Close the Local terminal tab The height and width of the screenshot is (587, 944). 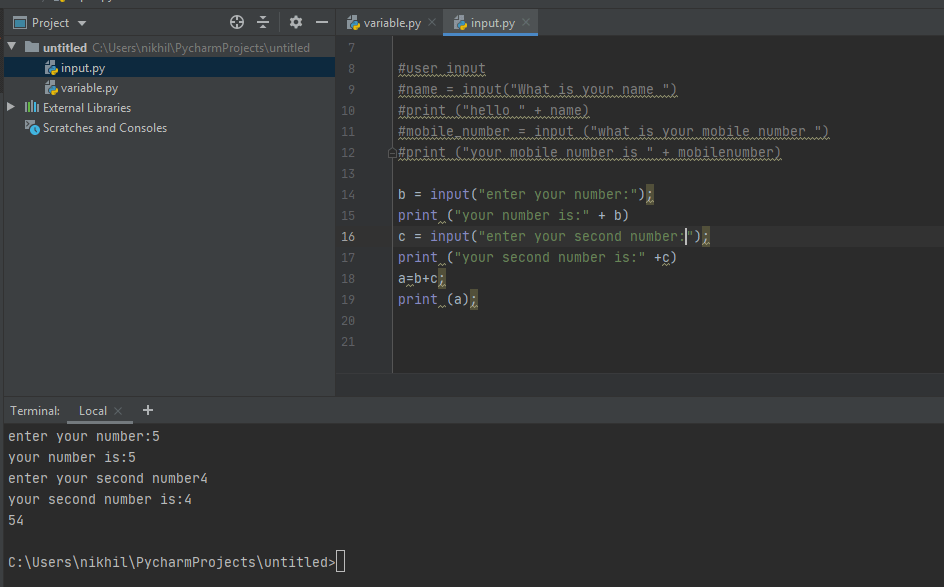tap(118, 411)
